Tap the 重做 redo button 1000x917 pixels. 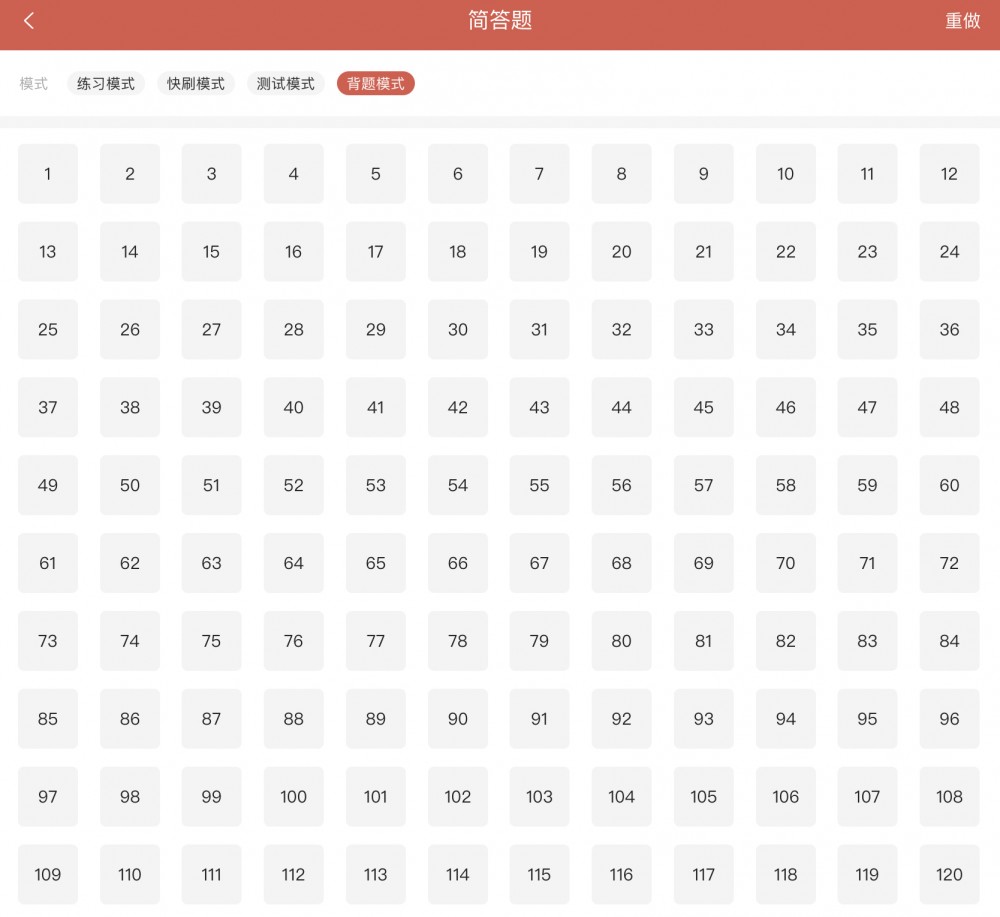pos(962,21)
